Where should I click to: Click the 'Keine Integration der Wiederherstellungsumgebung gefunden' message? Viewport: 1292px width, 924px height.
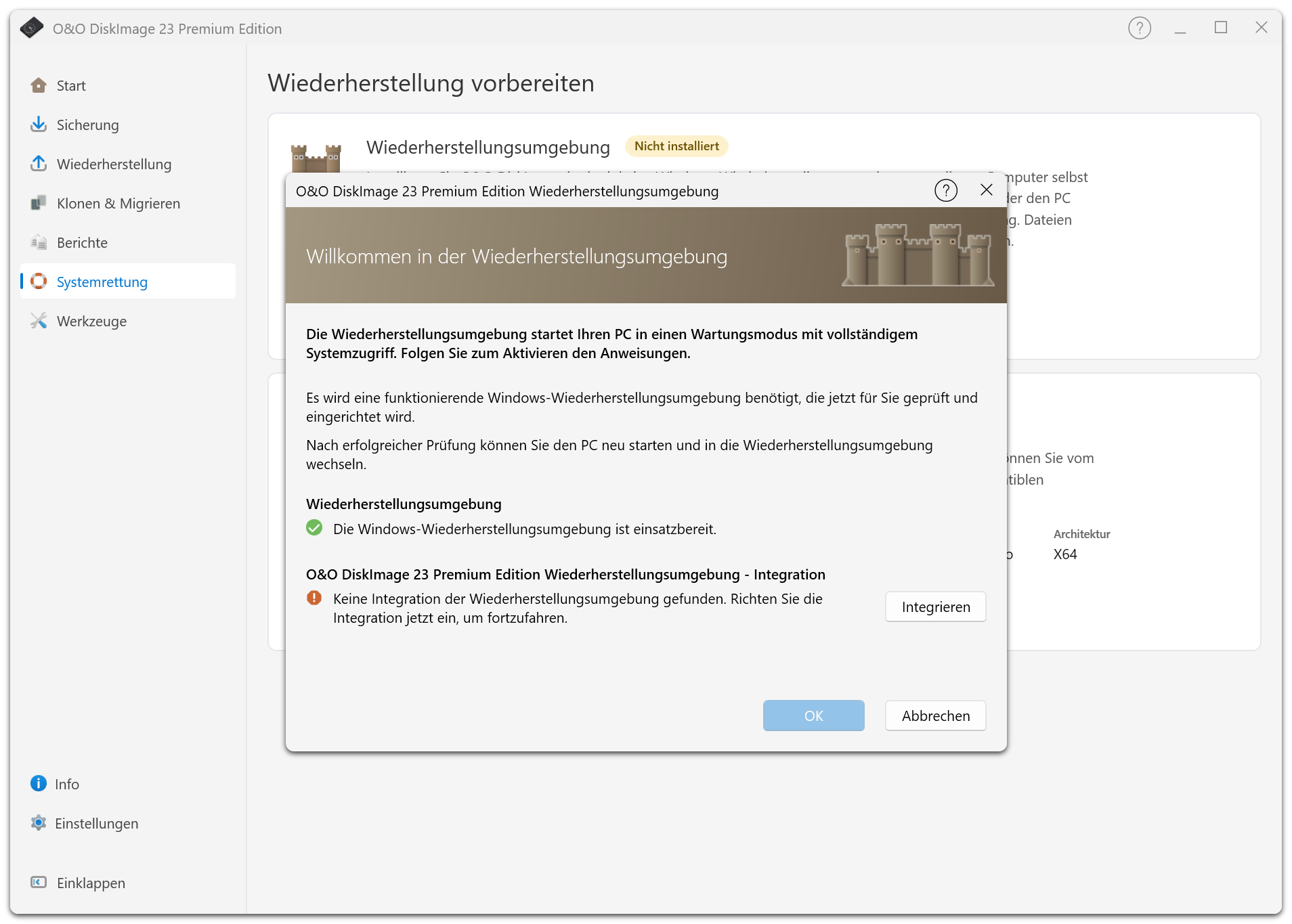point(578,609)
